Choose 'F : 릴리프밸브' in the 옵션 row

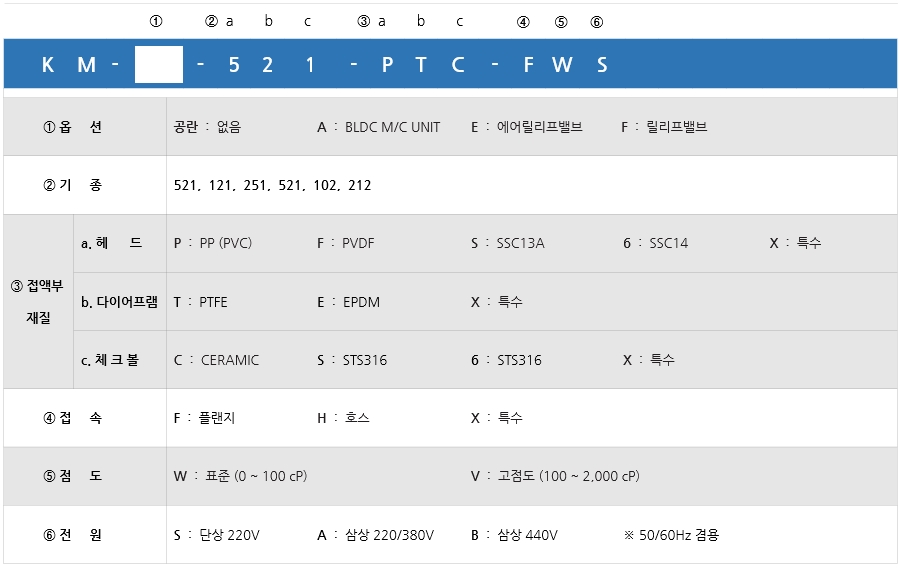tap(664, 127)
